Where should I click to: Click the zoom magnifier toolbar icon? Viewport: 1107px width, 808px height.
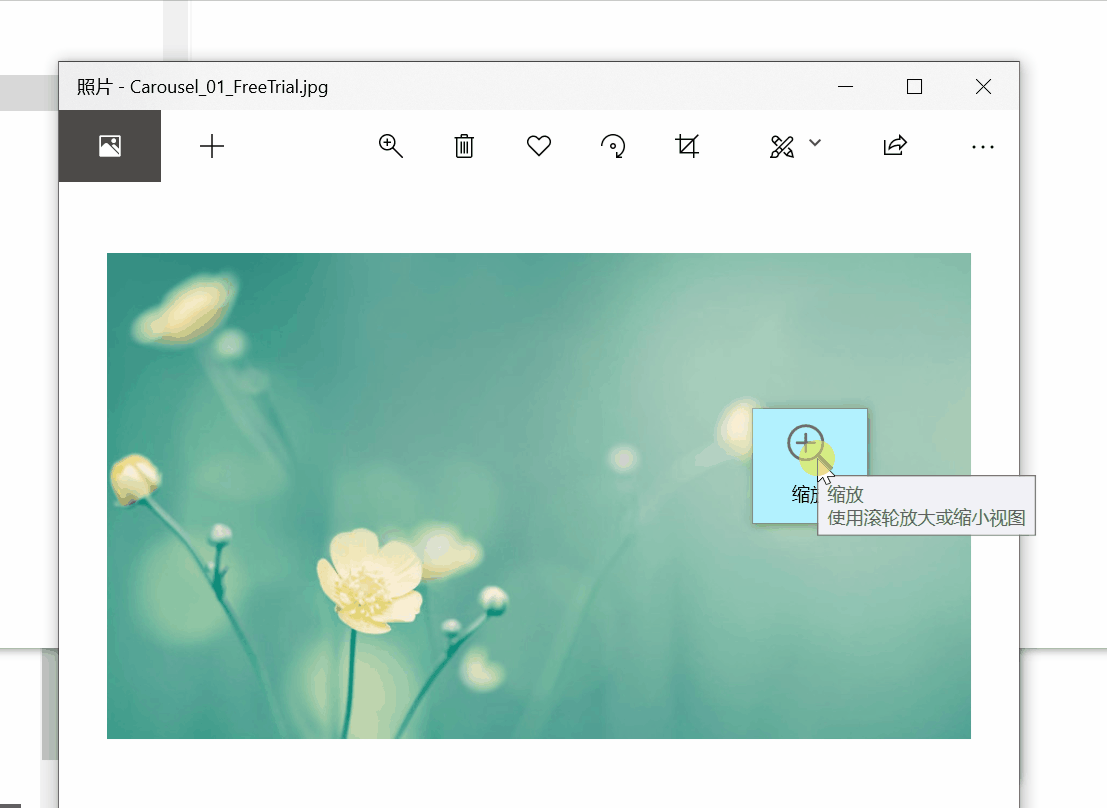click(390, 146)
